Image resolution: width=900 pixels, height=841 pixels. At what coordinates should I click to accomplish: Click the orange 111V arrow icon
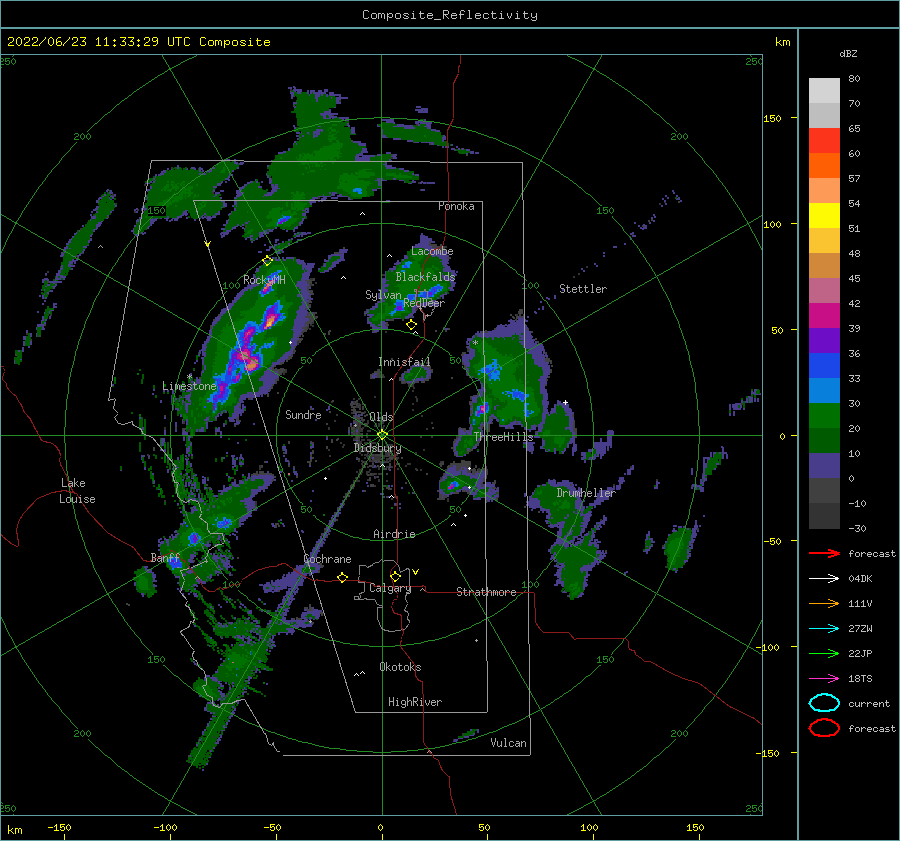(824, 603)
